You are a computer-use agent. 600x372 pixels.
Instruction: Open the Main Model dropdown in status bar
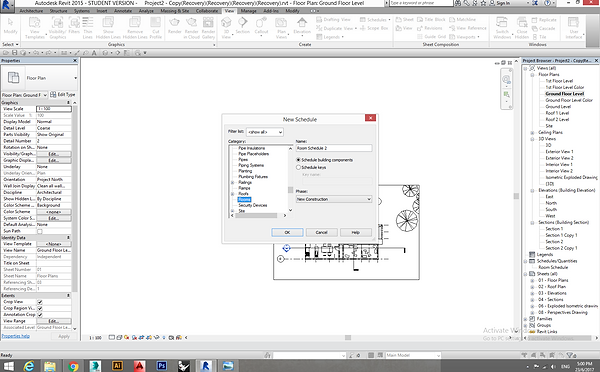(x=413, y=355)
